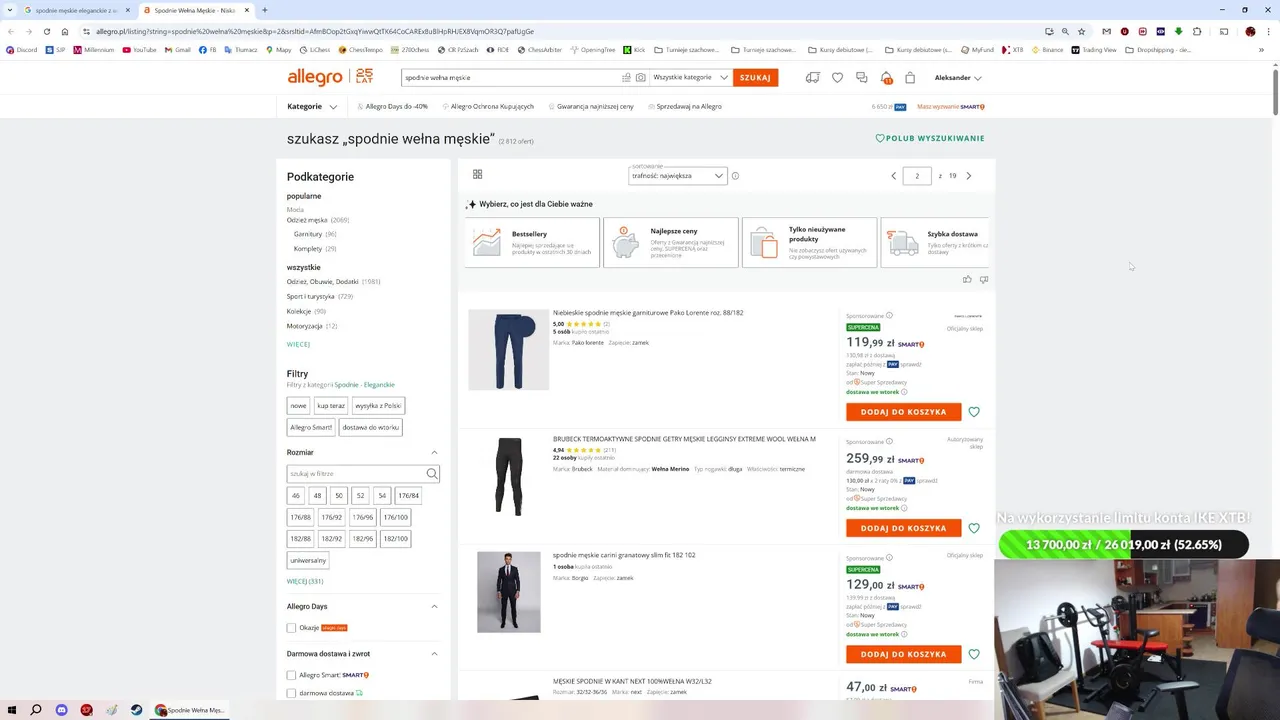Select size 176/84 filter chip

408,496
